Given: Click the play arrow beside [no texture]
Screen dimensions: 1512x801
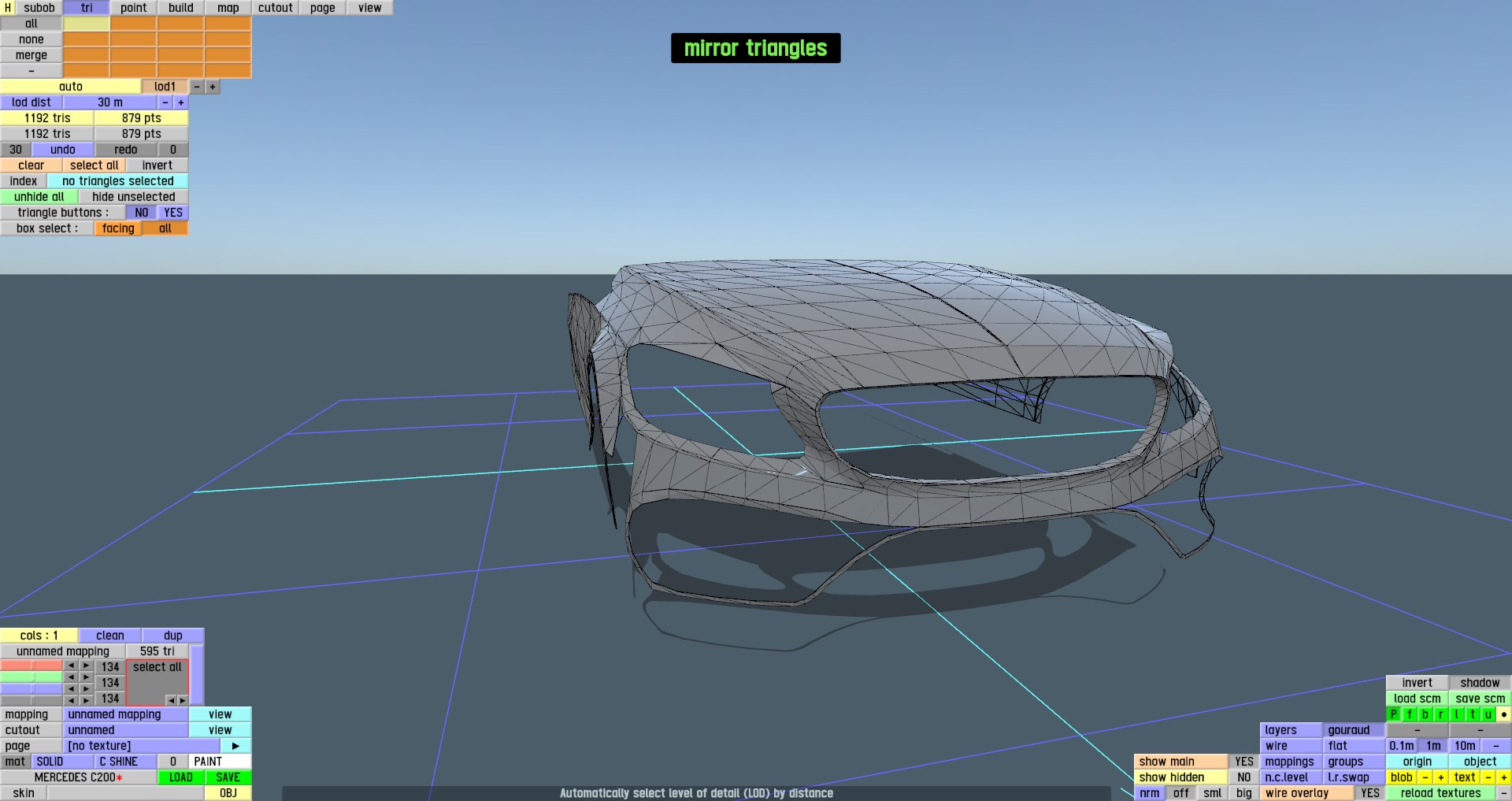Looking at the screenshot, I should (235, 746).
